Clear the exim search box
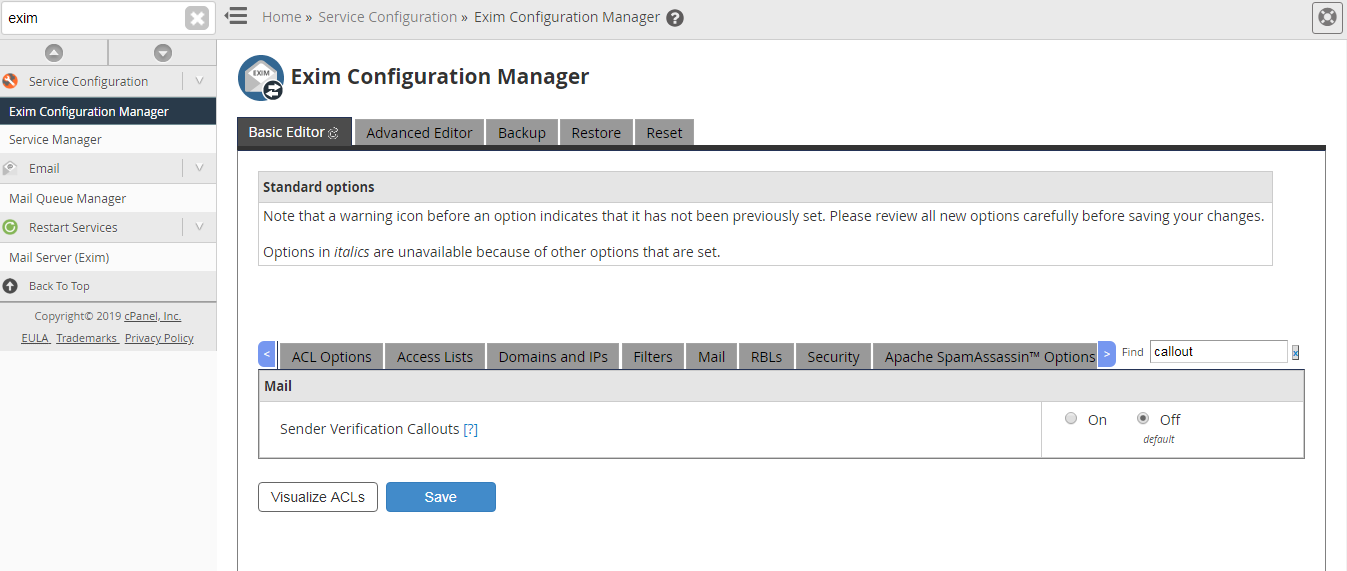The width and height of the screenshot is (1347, 571). [x=197, y=18]
